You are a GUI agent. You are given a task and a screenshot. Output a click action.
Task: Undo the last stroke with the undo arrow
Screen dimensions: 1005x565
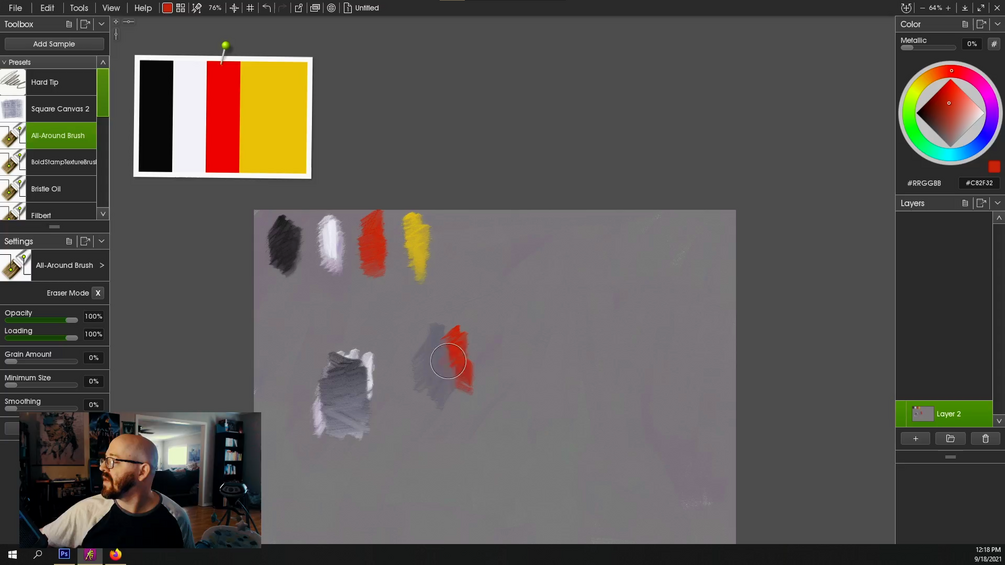click(x=267, y=8)
